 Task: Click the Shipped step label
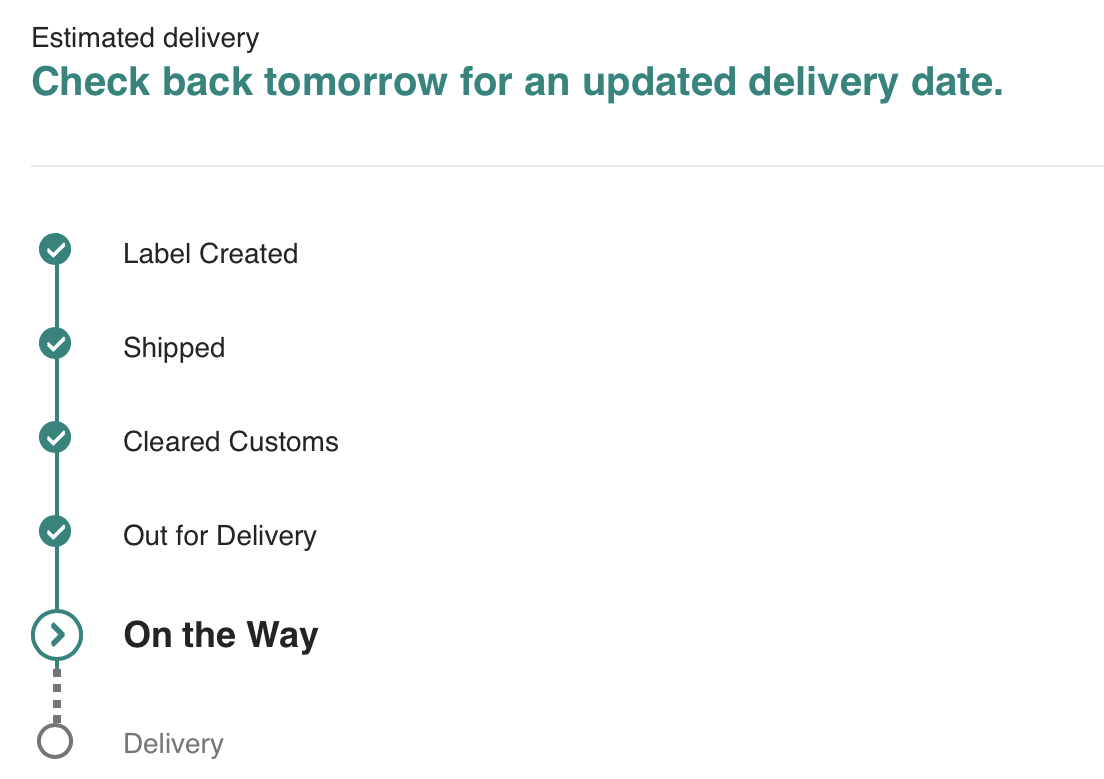pos(174,348)
